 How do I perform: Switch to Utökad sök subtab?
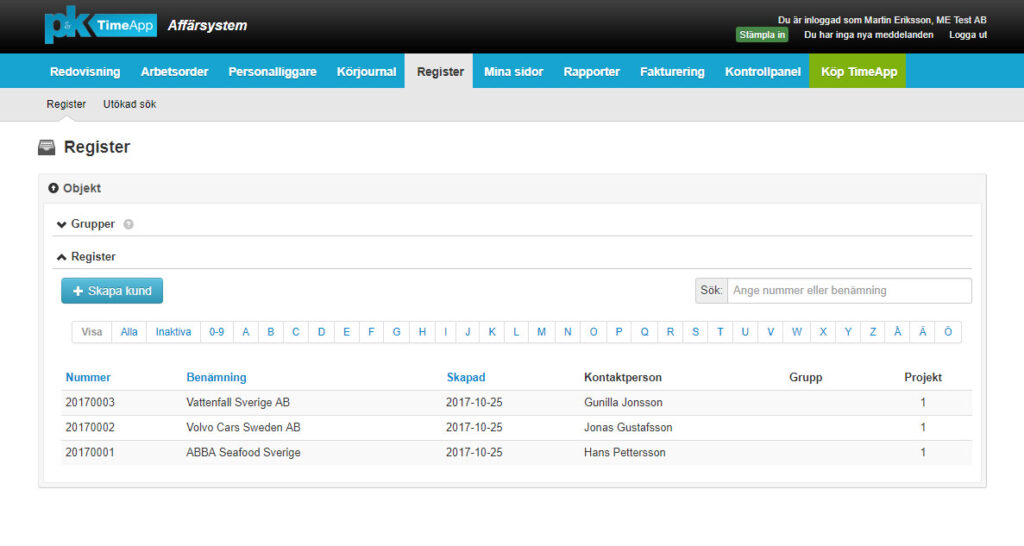(129, 104)
